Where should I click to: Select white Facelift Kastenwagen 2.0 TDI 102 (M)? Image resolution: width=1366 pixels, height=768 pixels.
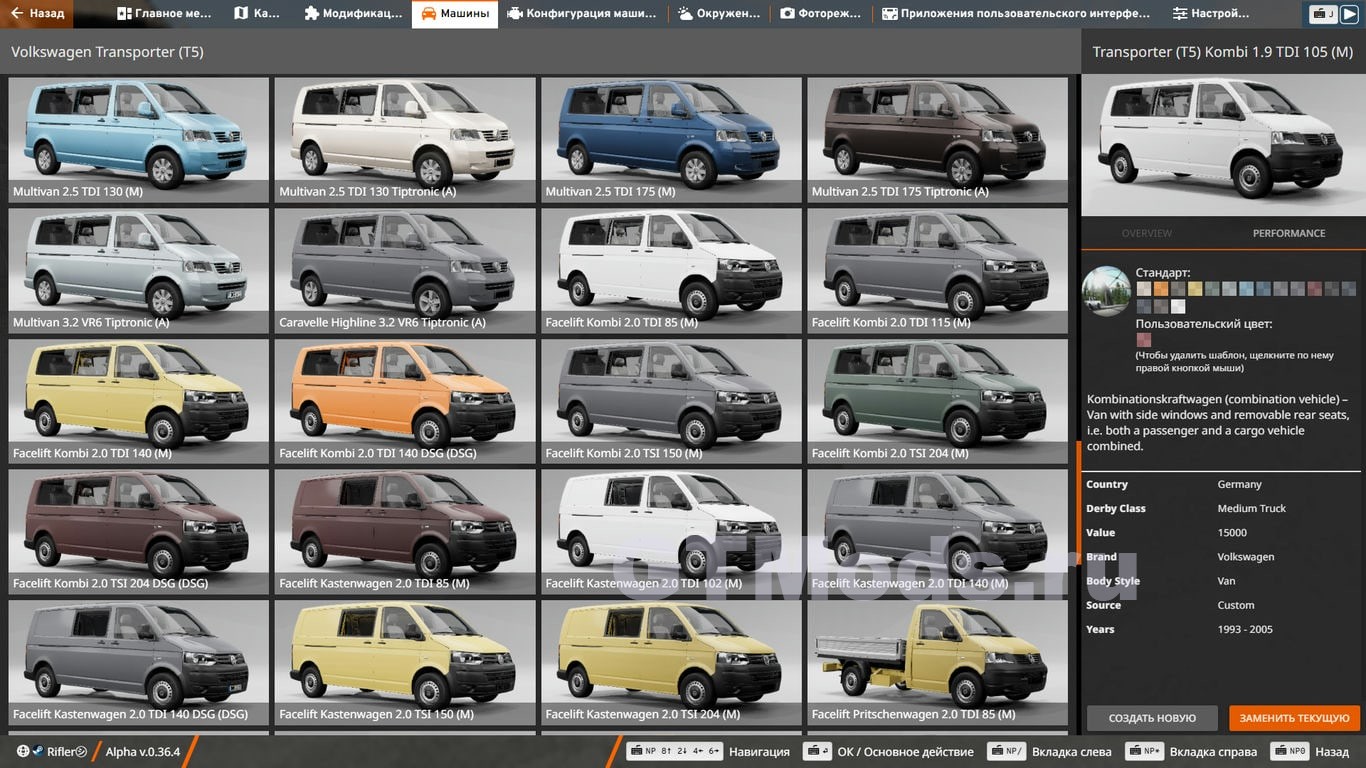click(x=671, y=532)
